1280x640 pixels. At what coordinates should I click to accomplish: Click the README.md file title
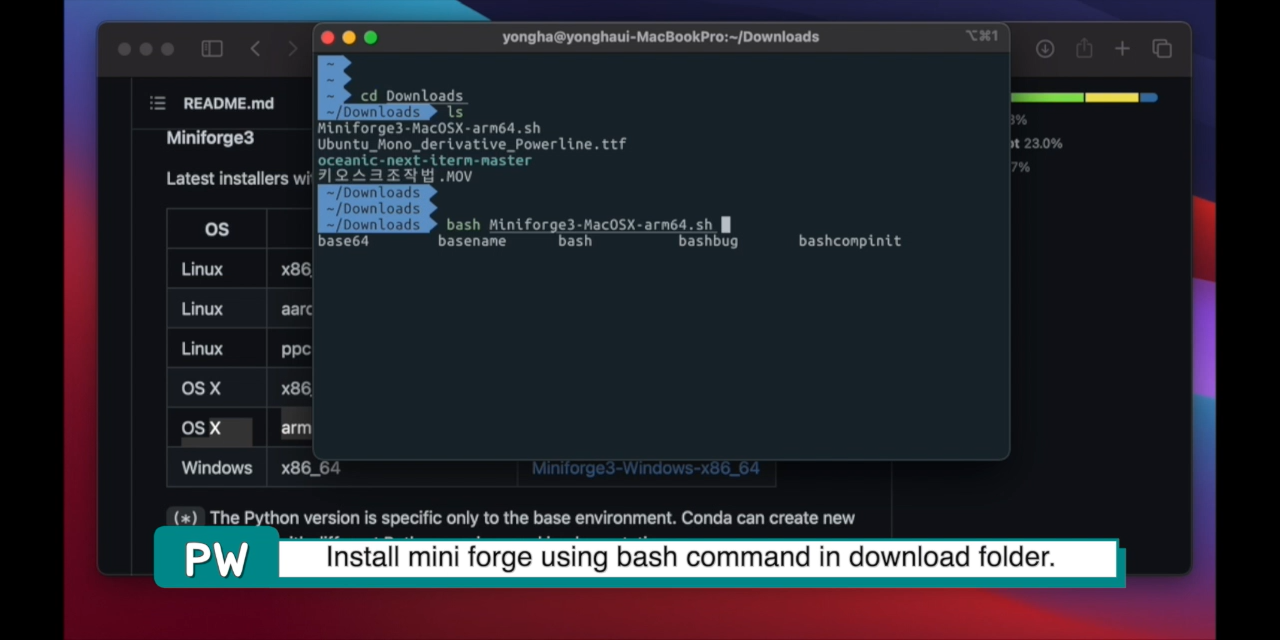(x=228, y=103)
